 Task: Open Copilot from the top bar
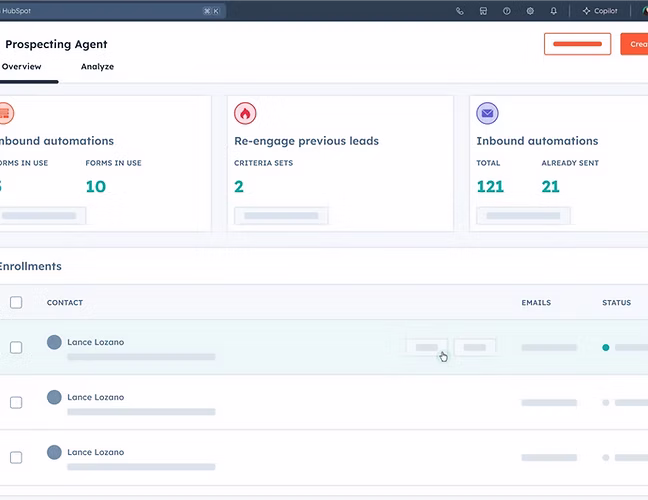coord(600,11)
